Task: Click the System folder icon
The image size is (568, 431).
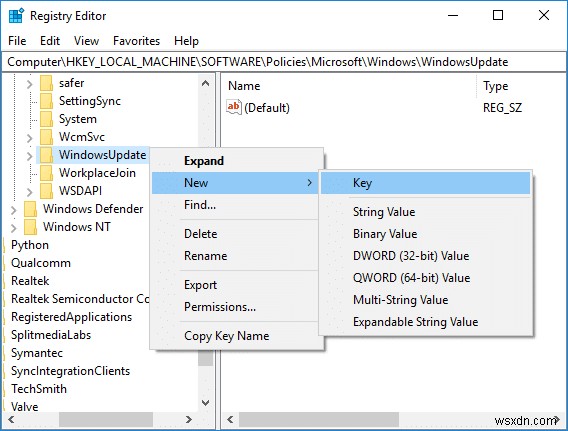Action: tap(46, 119)
